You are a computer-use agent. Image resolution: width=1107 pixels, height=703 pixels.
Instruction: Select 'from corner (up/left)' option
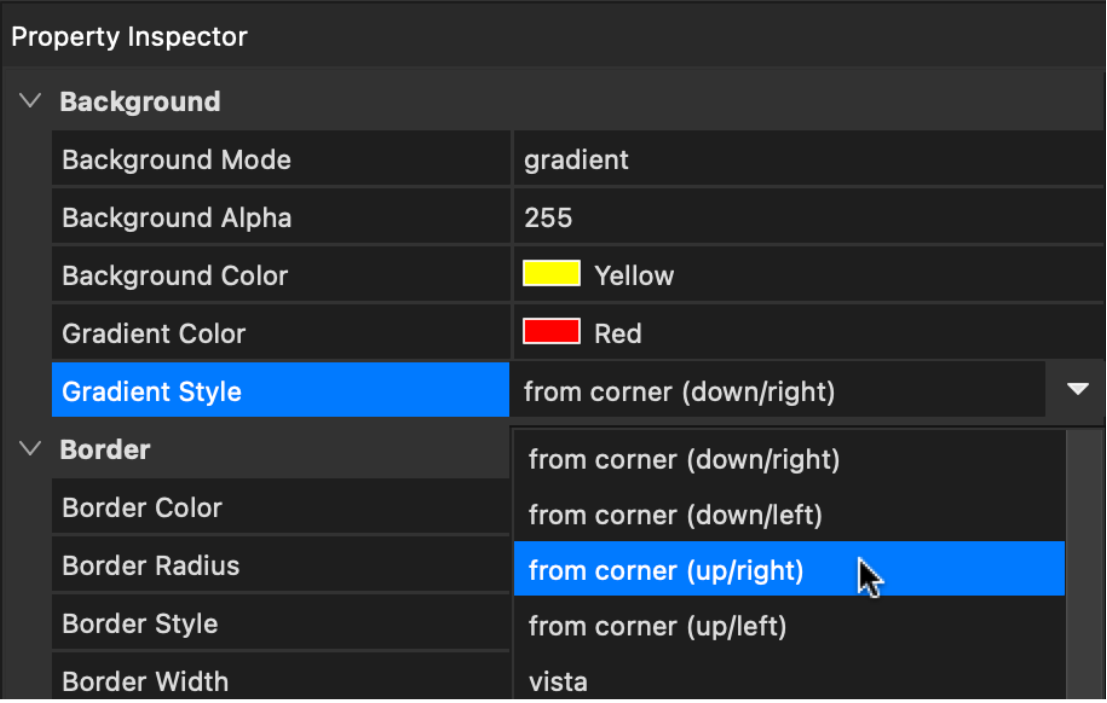pos(657,627)
